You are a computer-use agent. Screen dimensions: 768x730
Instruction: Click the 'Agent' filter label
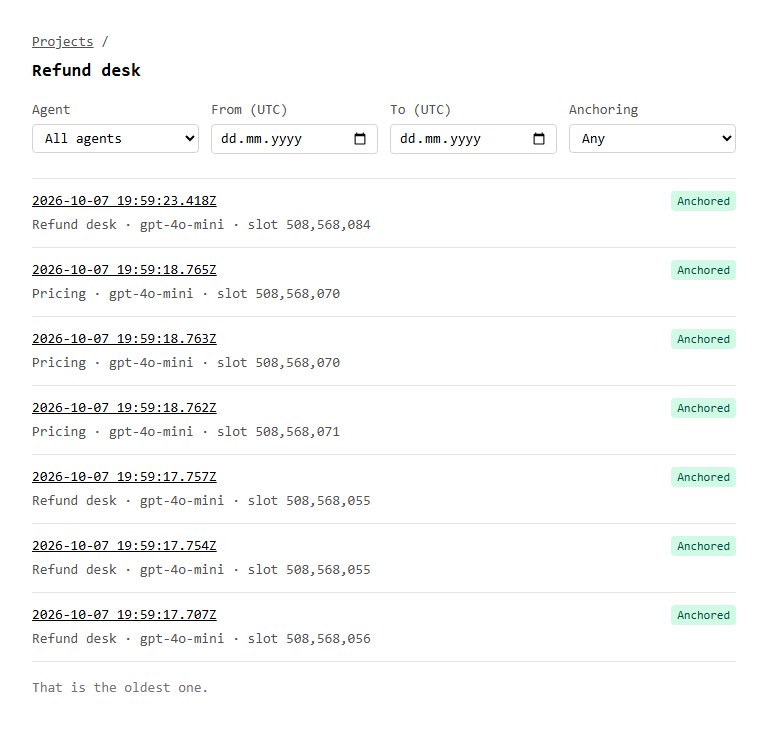pos(51,110)
